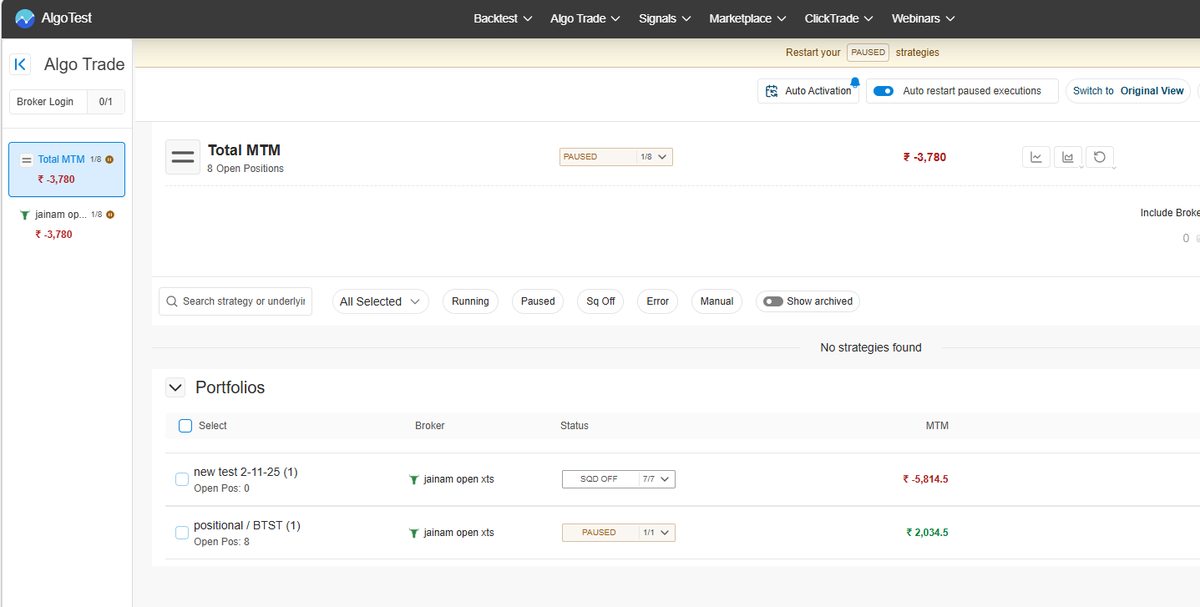The image size is (1200, 607).
Task: Click the MTM column header
Action: pos(937,426)
